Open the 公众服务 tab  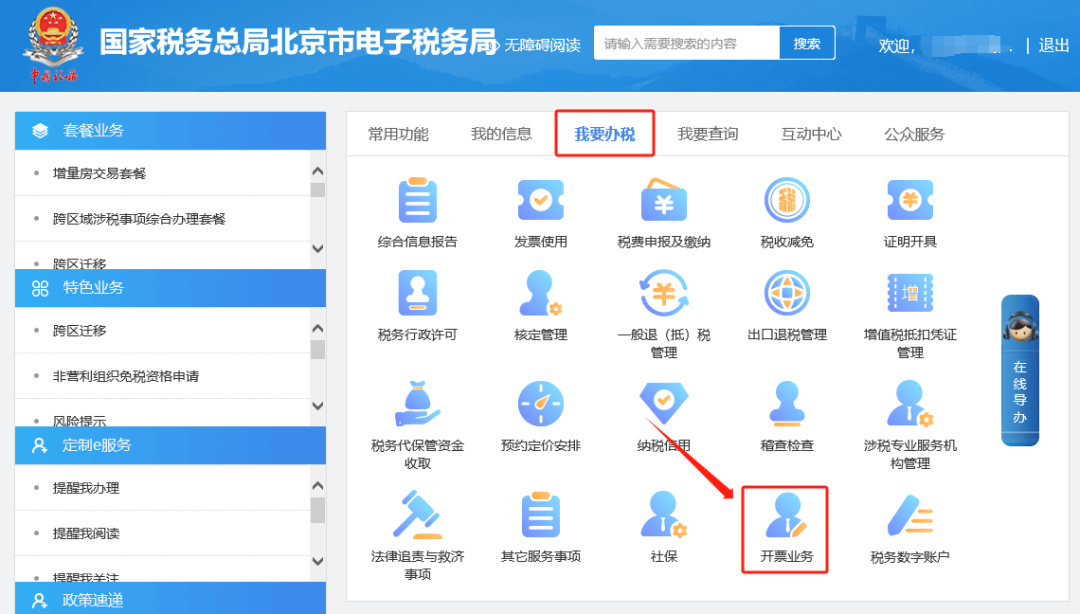(x=915, y=134)
